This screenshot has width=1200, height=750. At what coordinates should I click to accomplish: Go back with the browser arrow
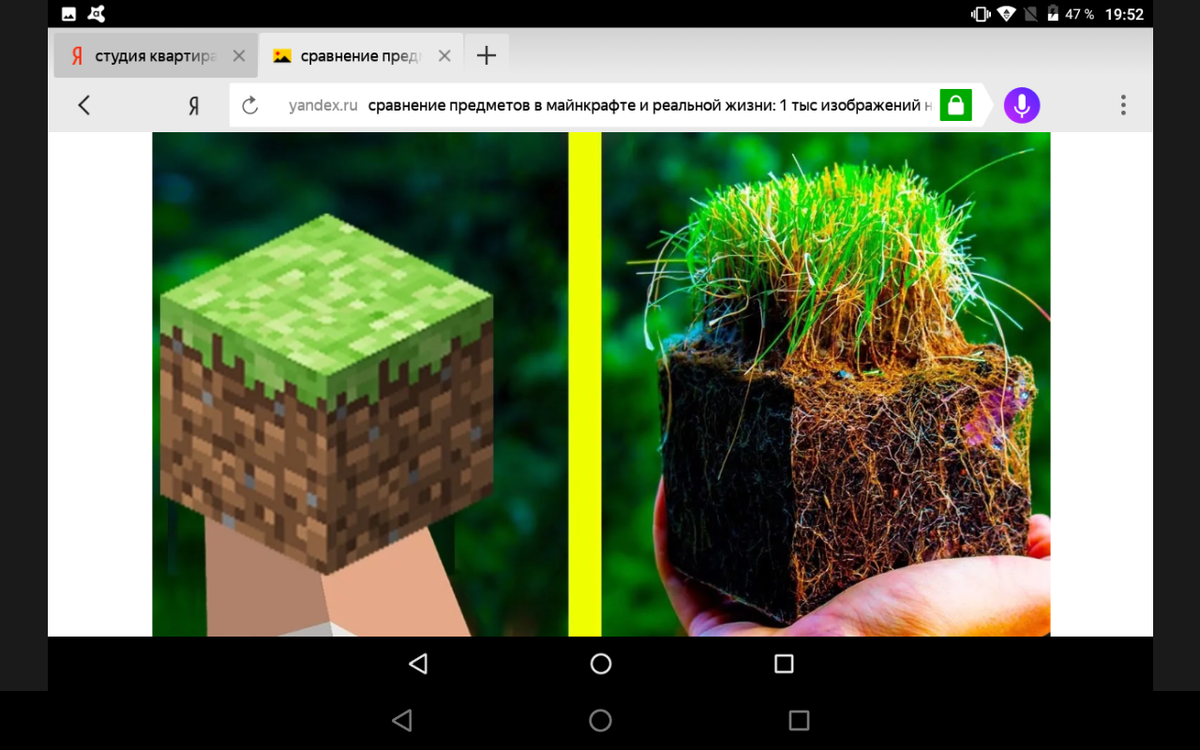pyautogui.click(x=84, y=105)
